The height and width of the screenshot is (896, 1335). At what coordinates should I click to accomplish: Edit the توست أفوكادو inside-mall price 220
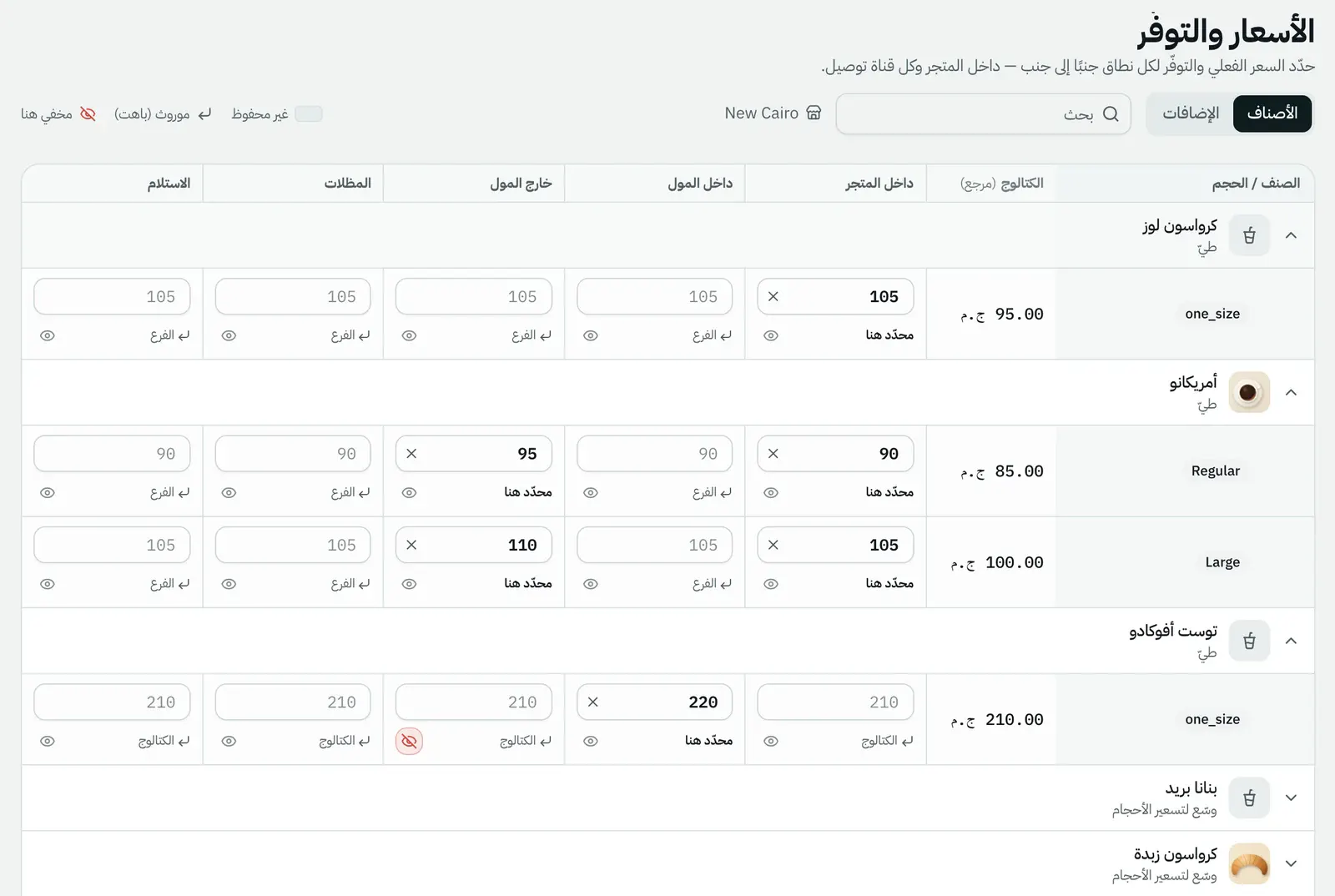(654, 702)
